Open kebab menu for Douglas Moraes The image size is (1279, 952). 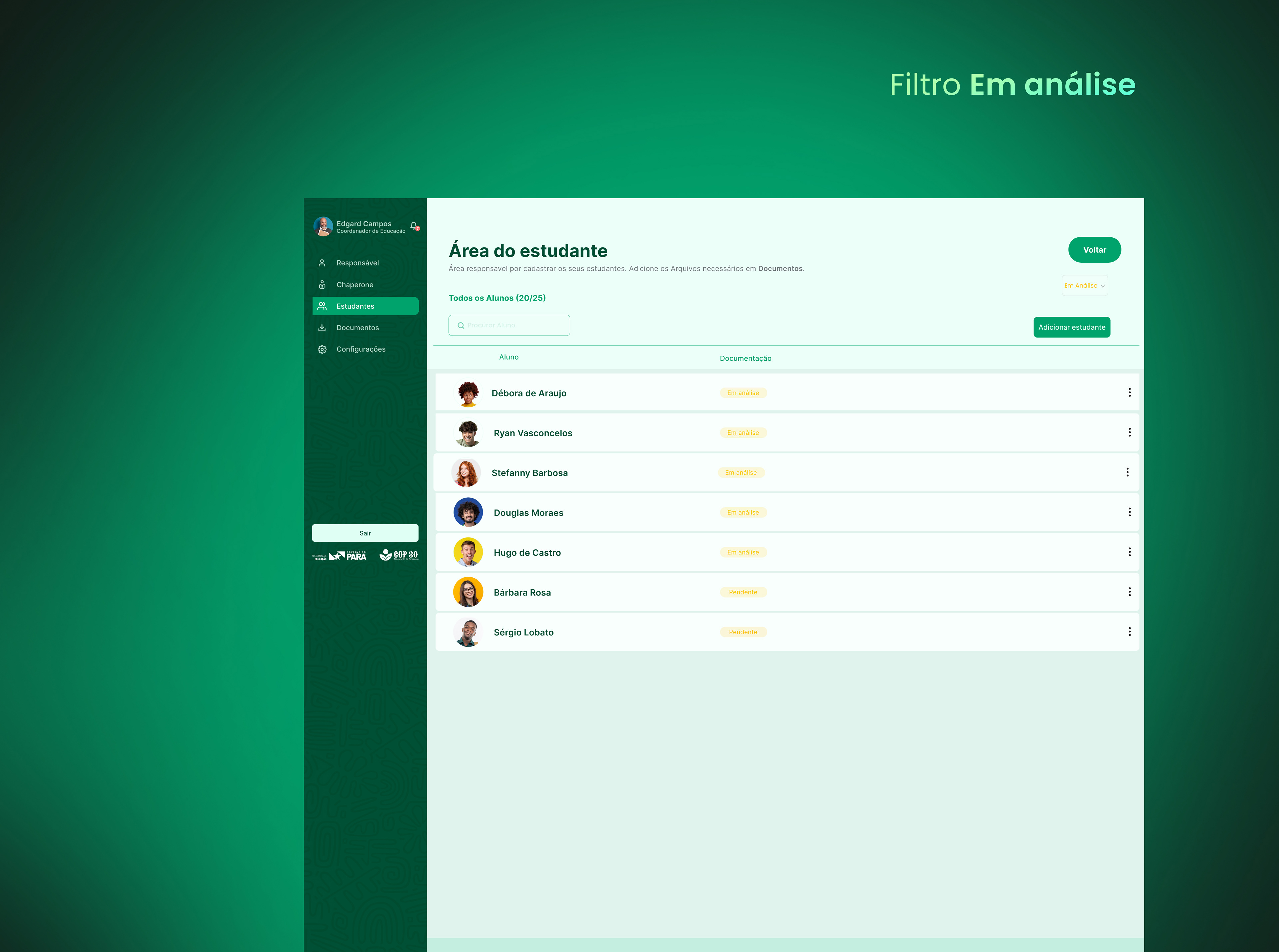point(1129,512)
